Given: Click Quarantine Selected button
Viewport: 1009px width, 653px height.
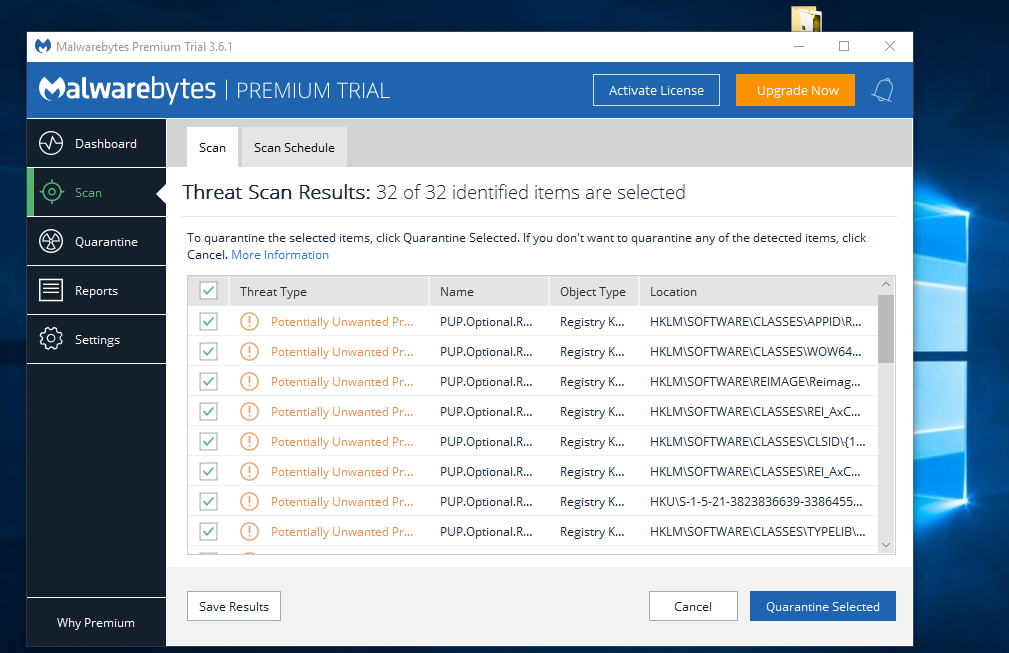Looking at the screenshot, I should click(822, 606).
